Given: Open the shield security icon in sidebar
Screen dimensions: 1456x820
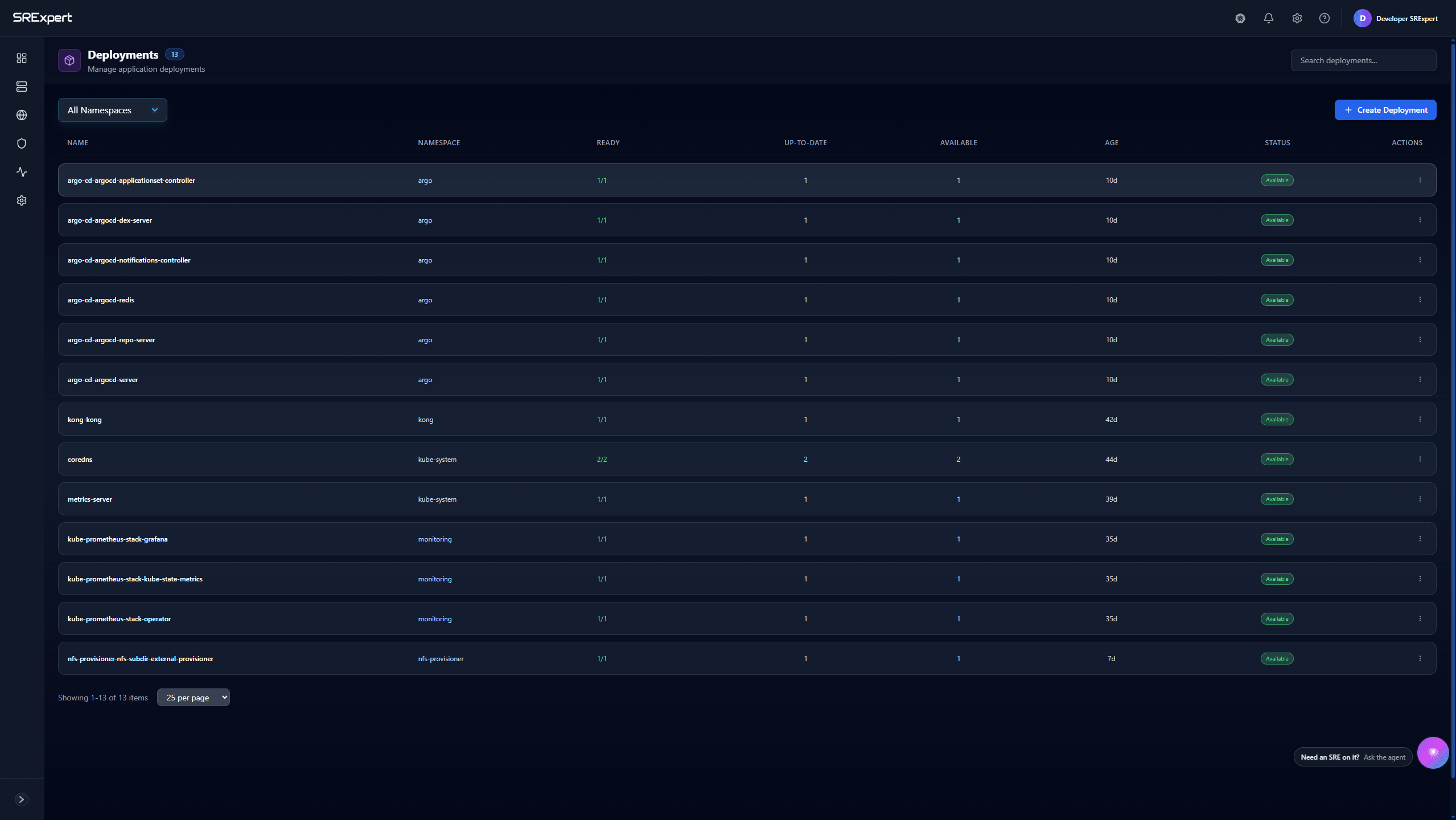Looking at the screenshot, I should coord(22,143).
